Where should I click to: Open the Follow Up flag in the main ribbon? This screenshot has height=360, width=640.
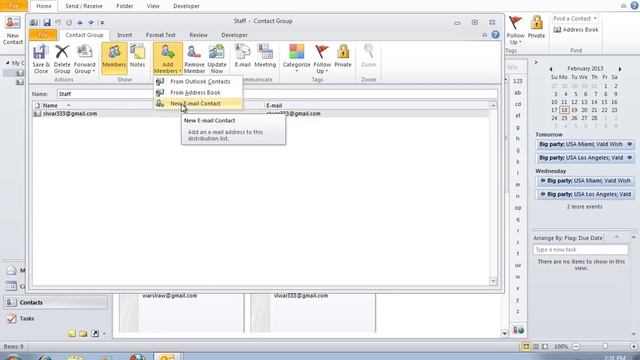coord(516,31)
